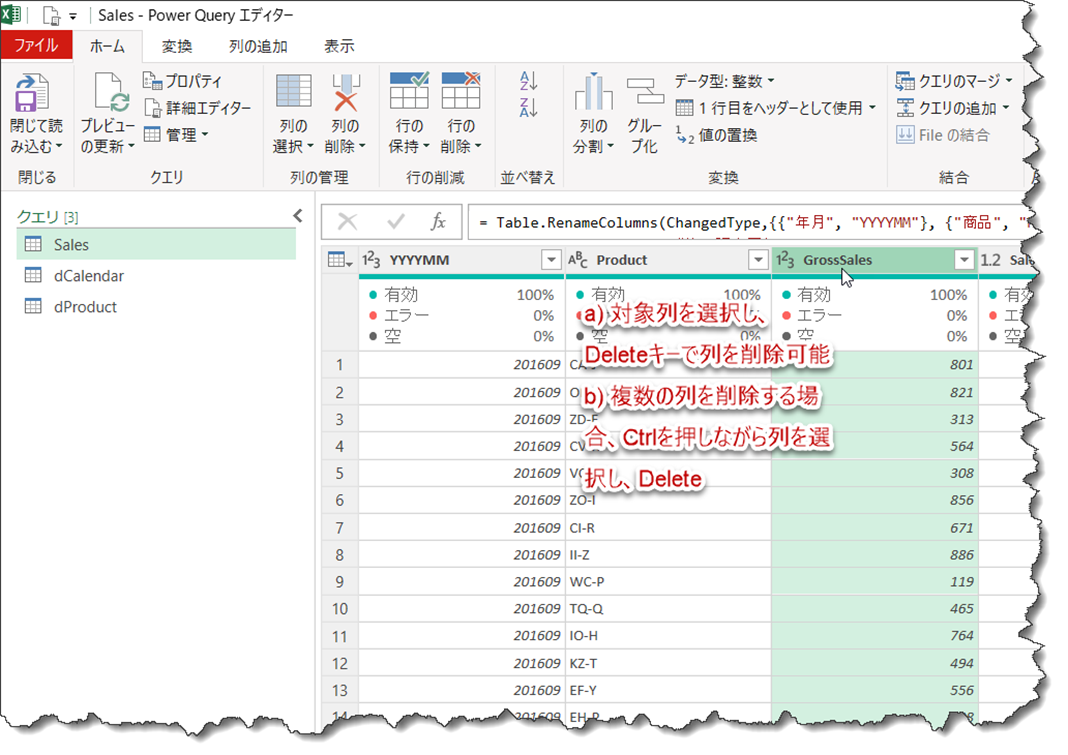
Task: Click the GrossSales column 123 type icon
Action: 785,260
